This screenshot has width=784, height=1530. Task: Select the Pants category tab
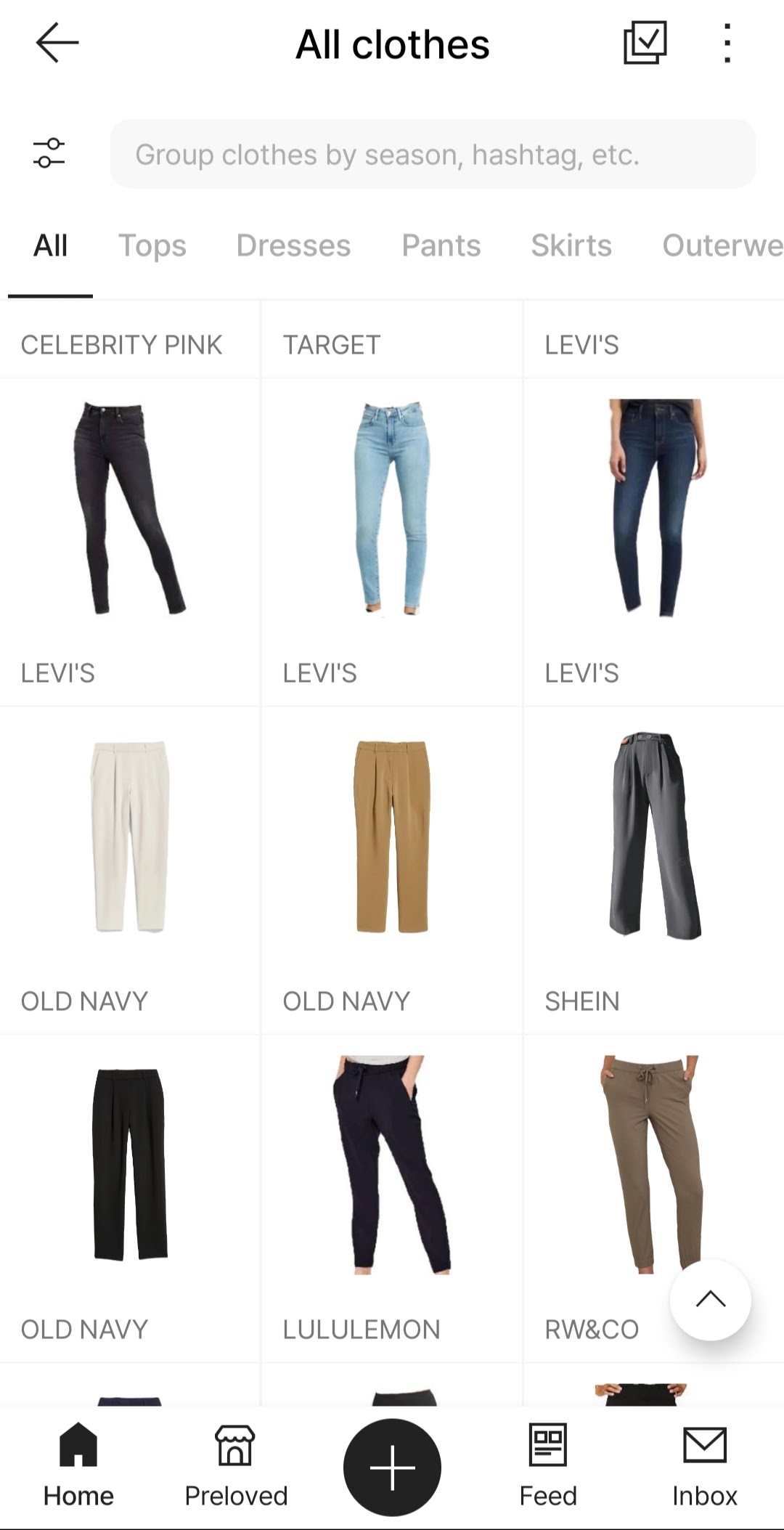[441, 245]
